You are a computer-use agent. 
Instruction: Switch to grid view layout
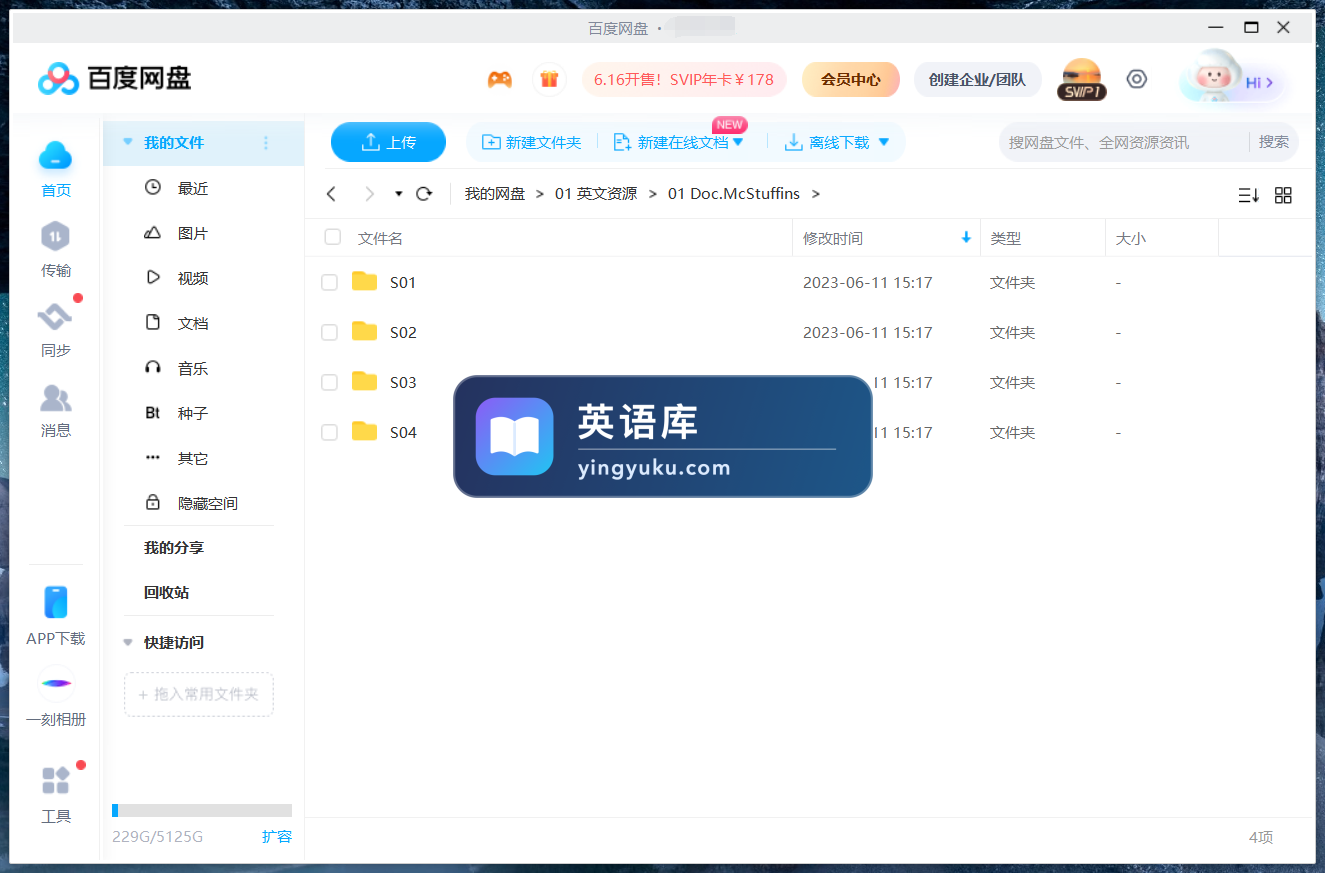tap(1283, 196)
